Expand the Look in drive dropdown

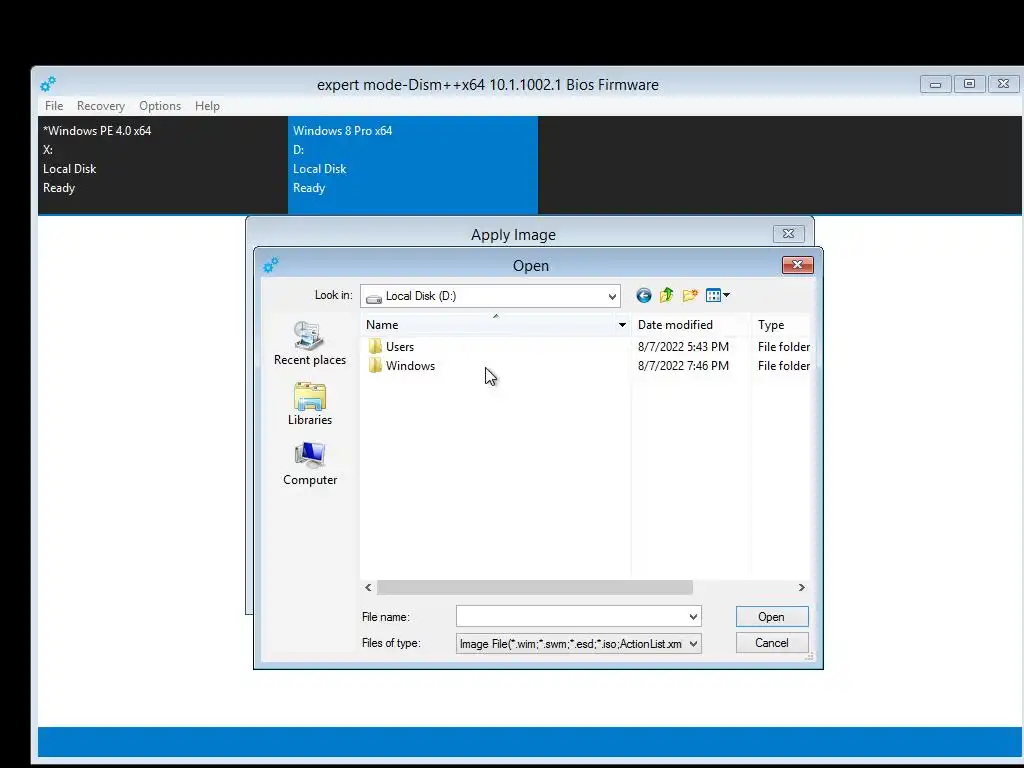612,296
